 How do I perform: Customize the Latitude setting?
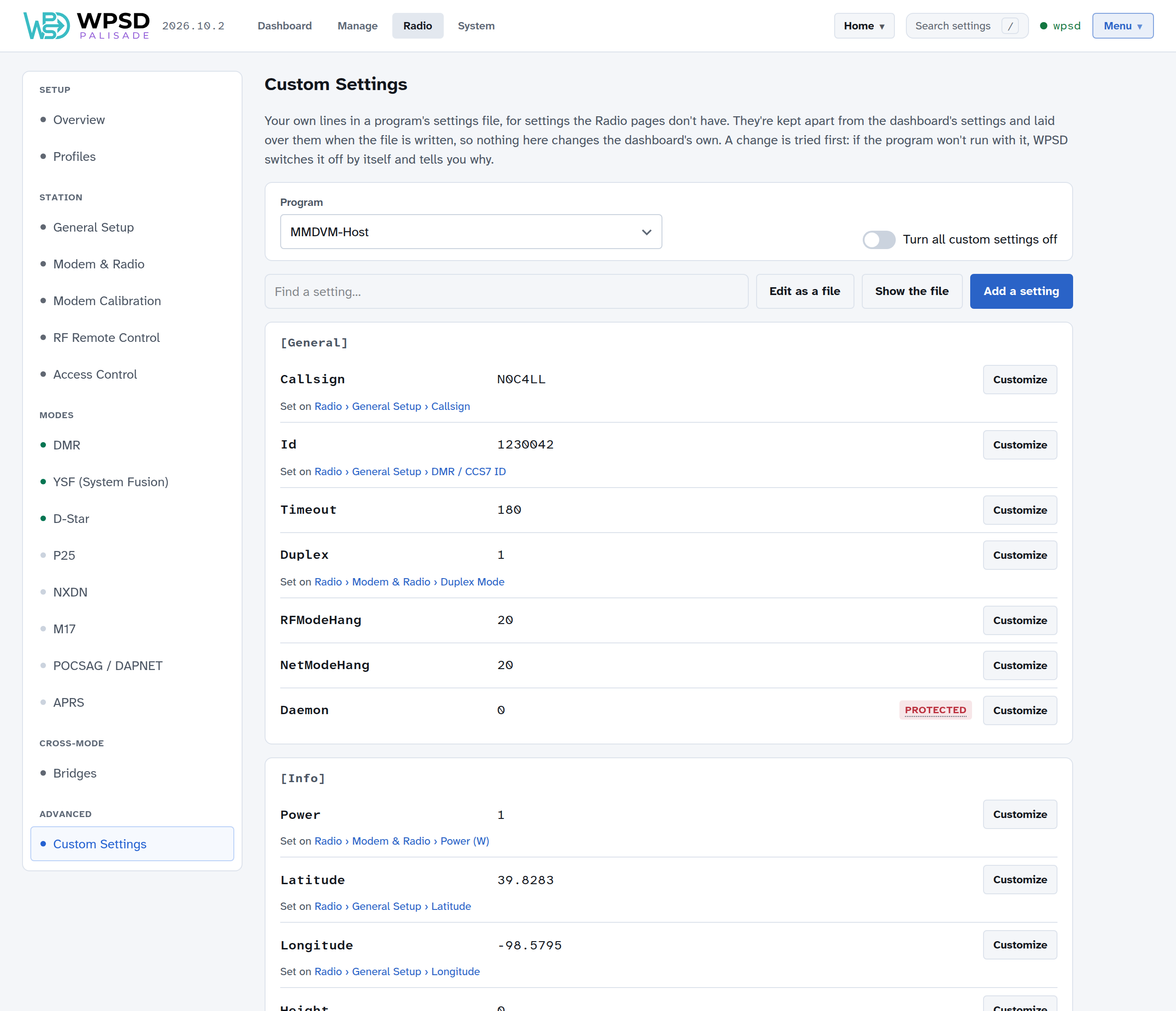1019,879
